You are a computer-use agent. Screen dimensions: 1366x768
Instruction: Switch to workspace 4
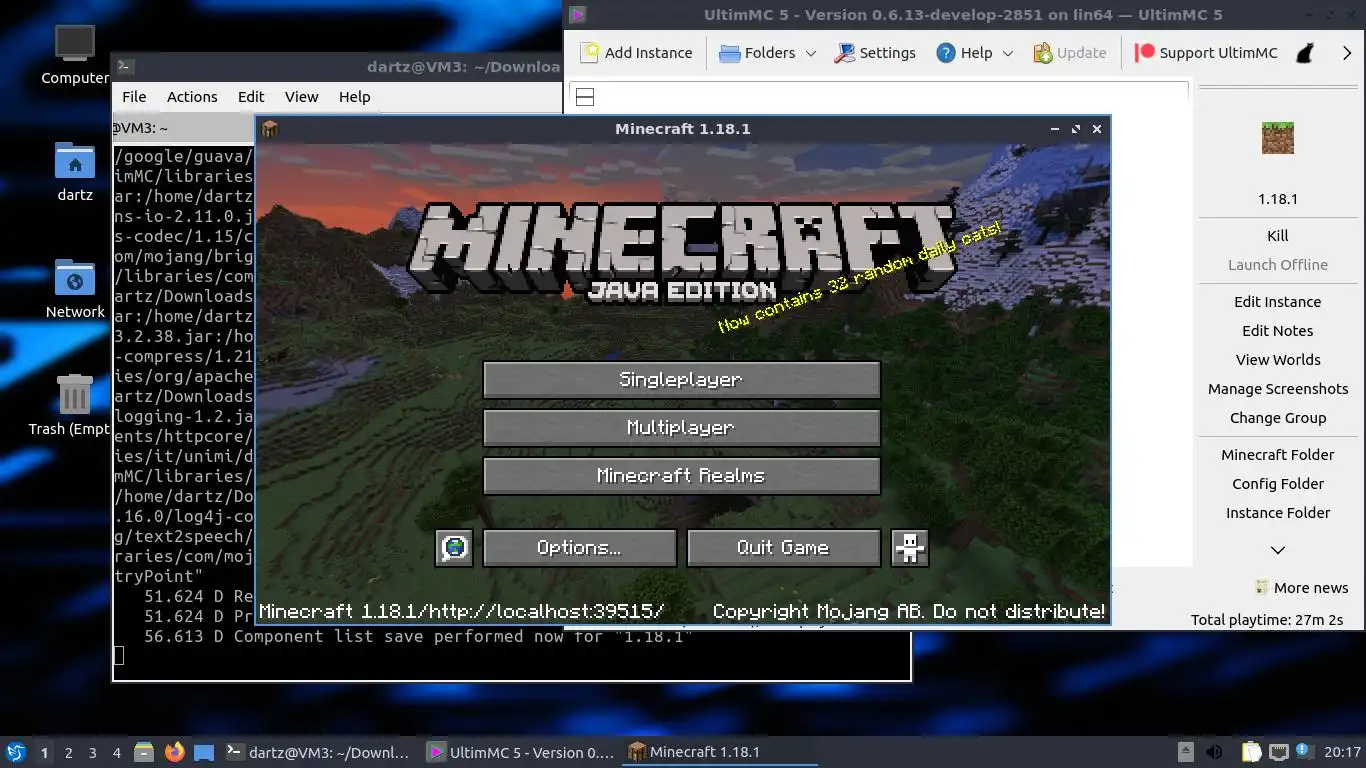(x=116, y=752)
